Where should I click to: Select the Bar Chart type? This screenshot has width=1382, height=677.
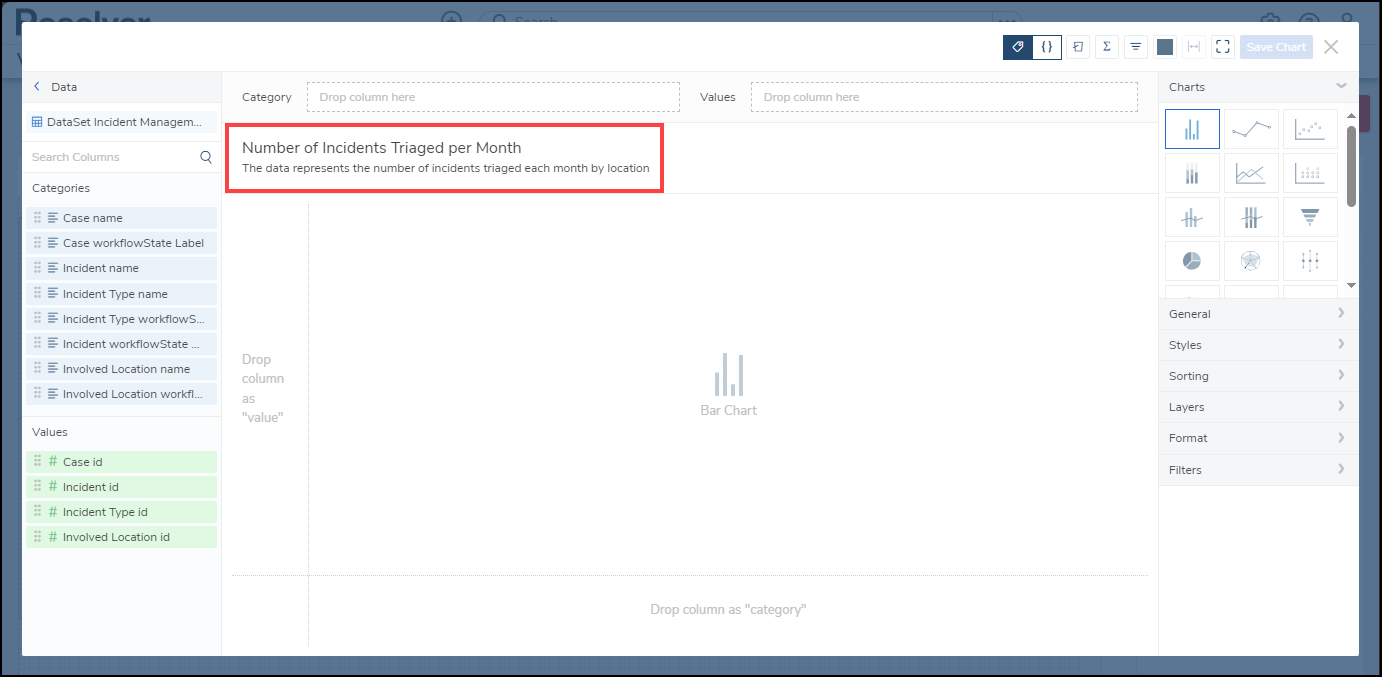tap(1192, 129)
